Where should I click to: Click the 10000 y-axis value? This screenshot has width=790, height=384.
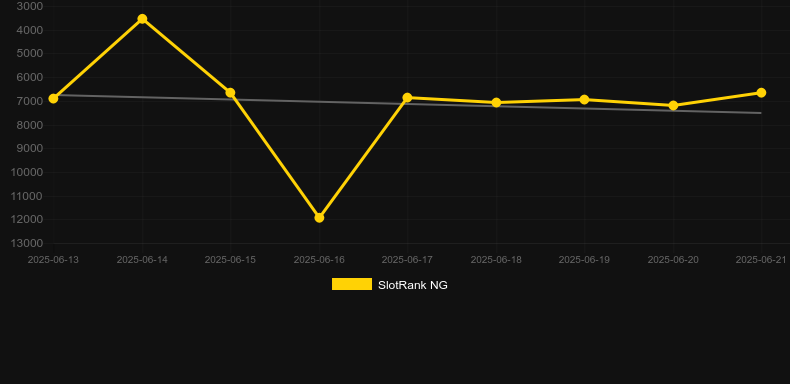point(27,172)
